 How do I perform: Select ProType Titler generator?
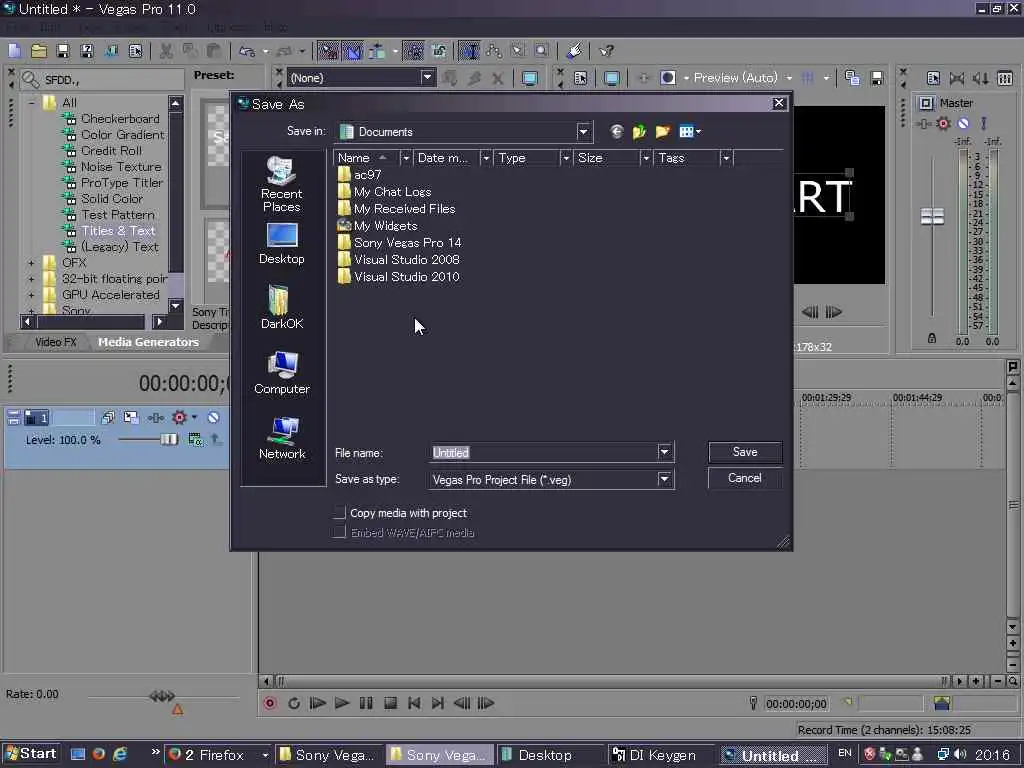[121, 183]
